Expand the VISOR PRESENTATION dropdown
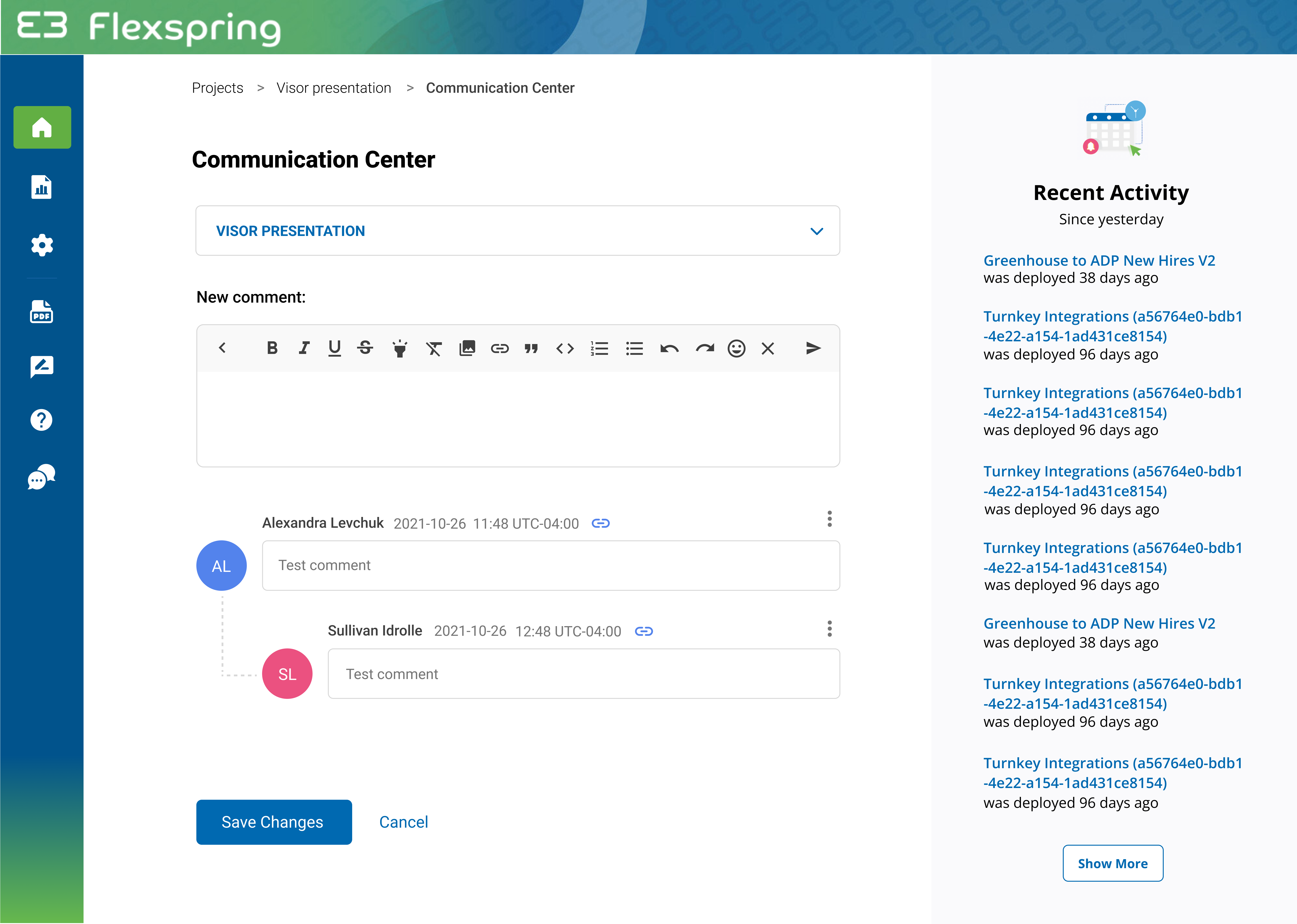 518,230
